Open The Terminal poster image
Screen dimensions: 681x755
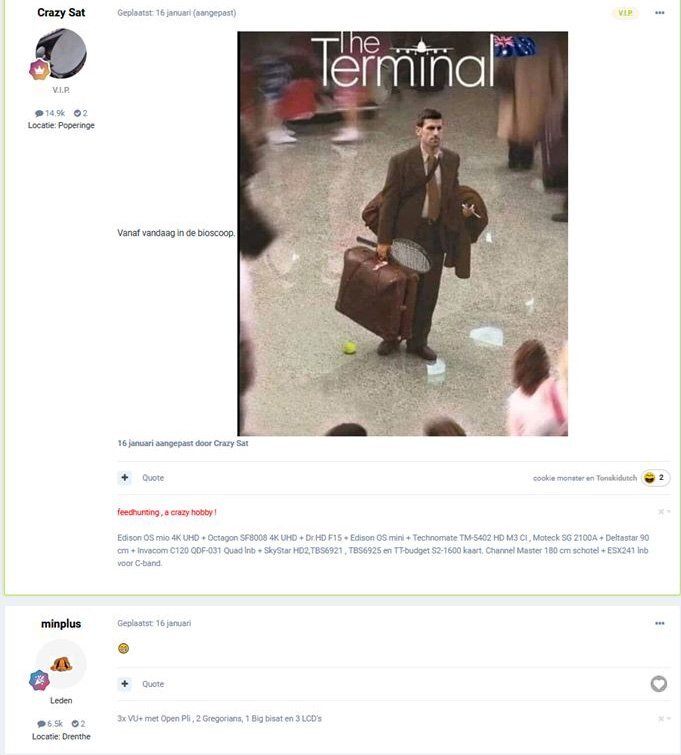point(403,234)
